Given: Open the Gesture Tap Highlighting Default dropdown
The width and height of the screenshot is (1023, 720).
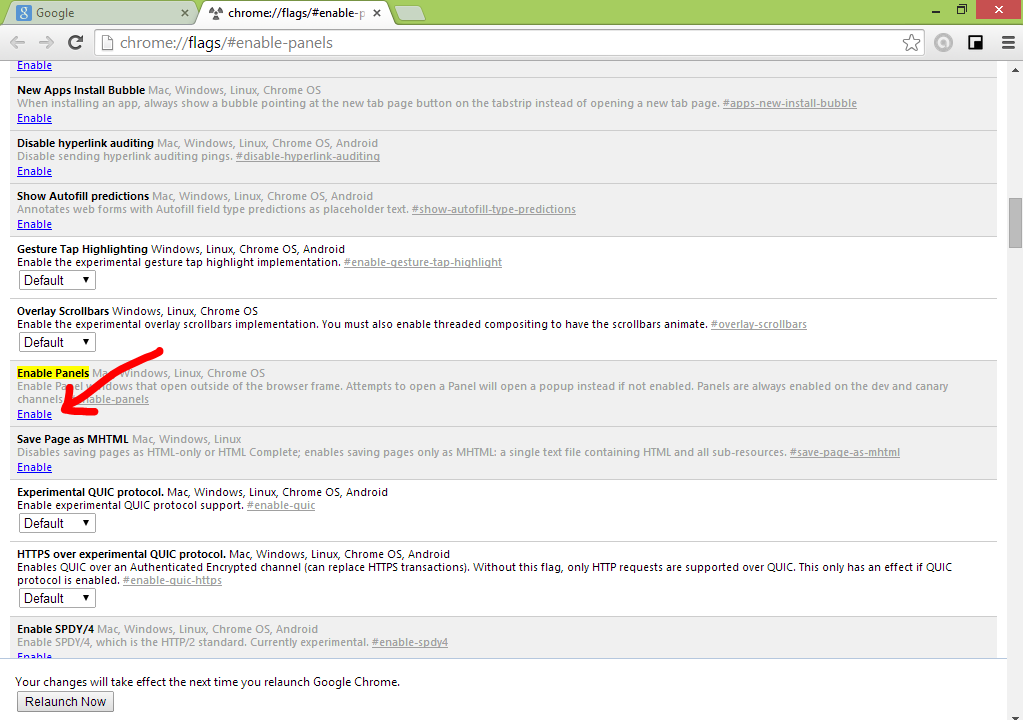Looking at the screenshot, I should [x=57, y=280].
